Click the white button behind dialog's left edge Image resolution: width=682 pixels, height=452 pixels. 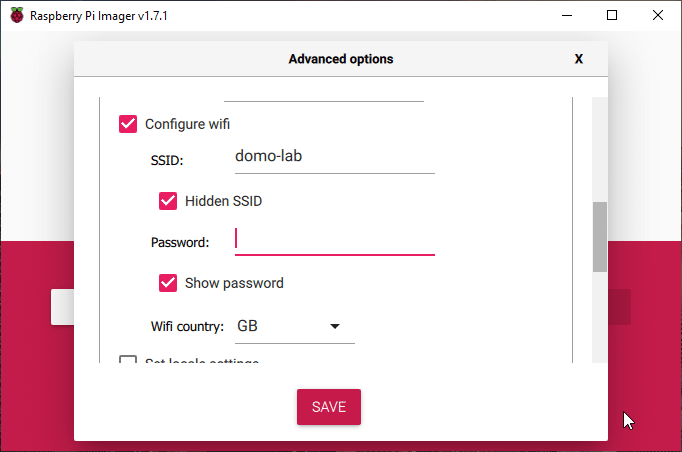[x=63, y=307]
